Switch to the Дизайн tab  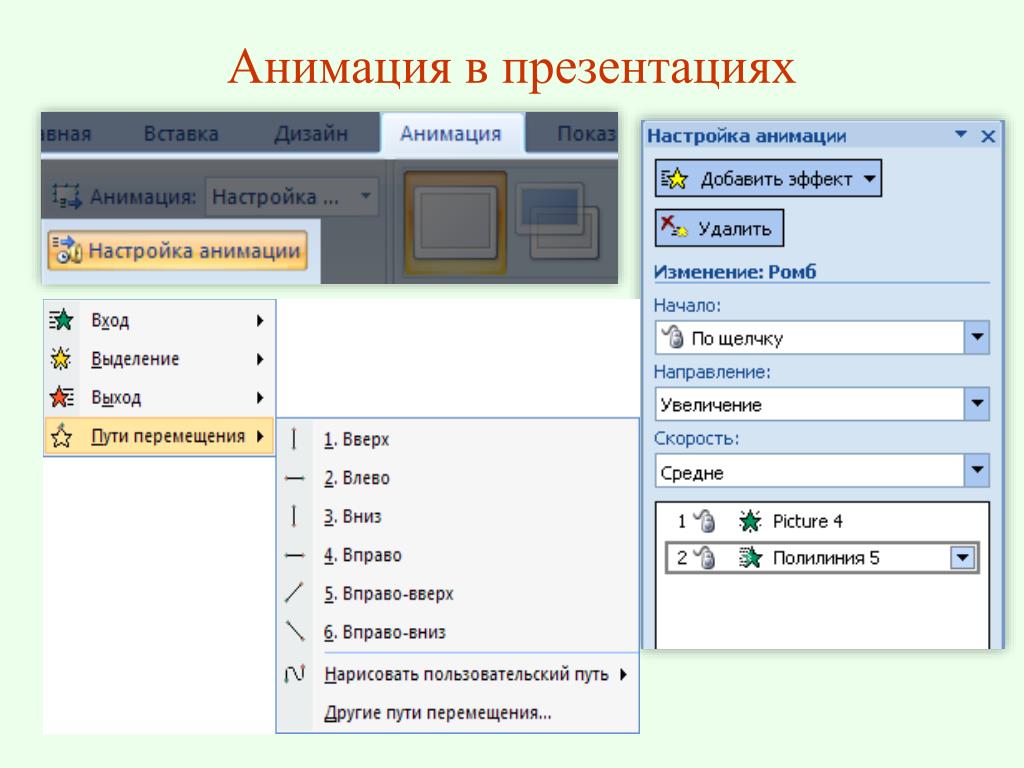(x=311, y=134)
